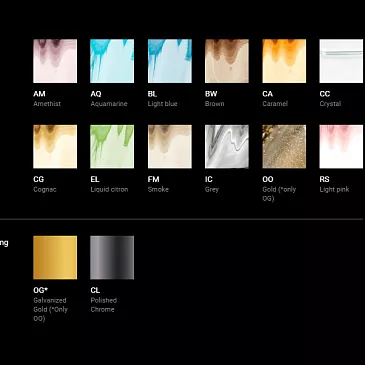Choose the Caramel CA color swatch
Image resolution: width=365 pixels, height=365 pixels.
(284, 61)
